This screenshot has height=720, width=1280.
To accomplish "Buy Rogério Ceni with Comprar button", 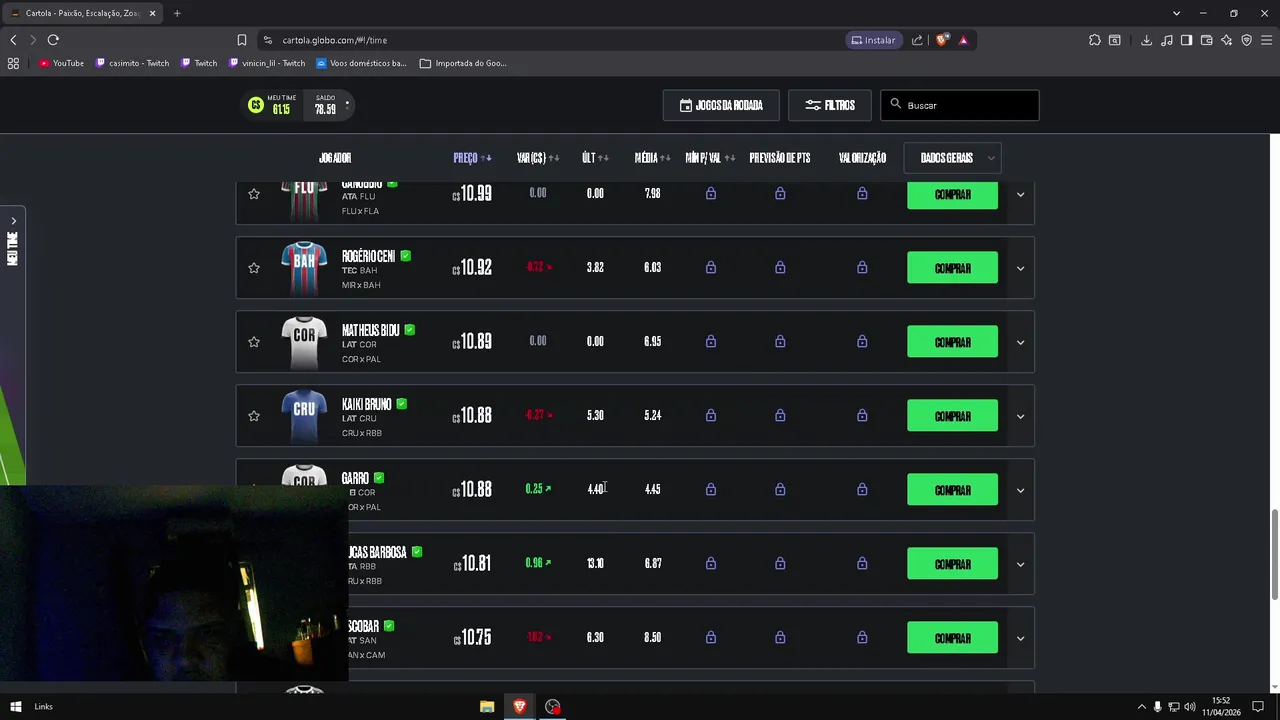I will (x=952, y=268).
